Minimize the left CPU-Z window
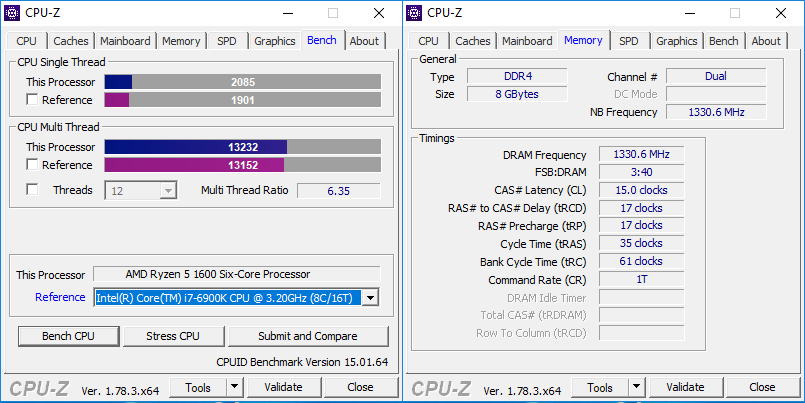 coord(288,13)
